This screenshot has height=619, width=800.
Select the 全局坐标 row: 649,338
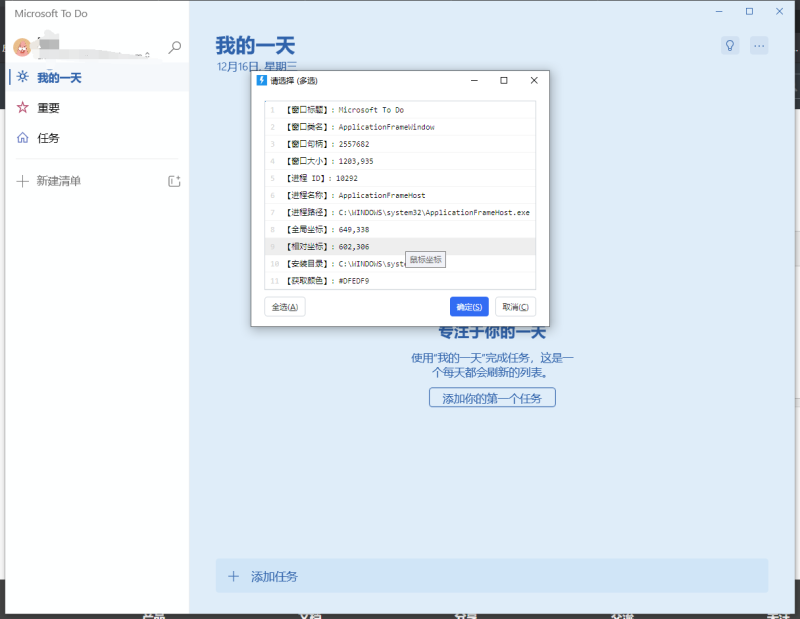click(x=400, y=230)
